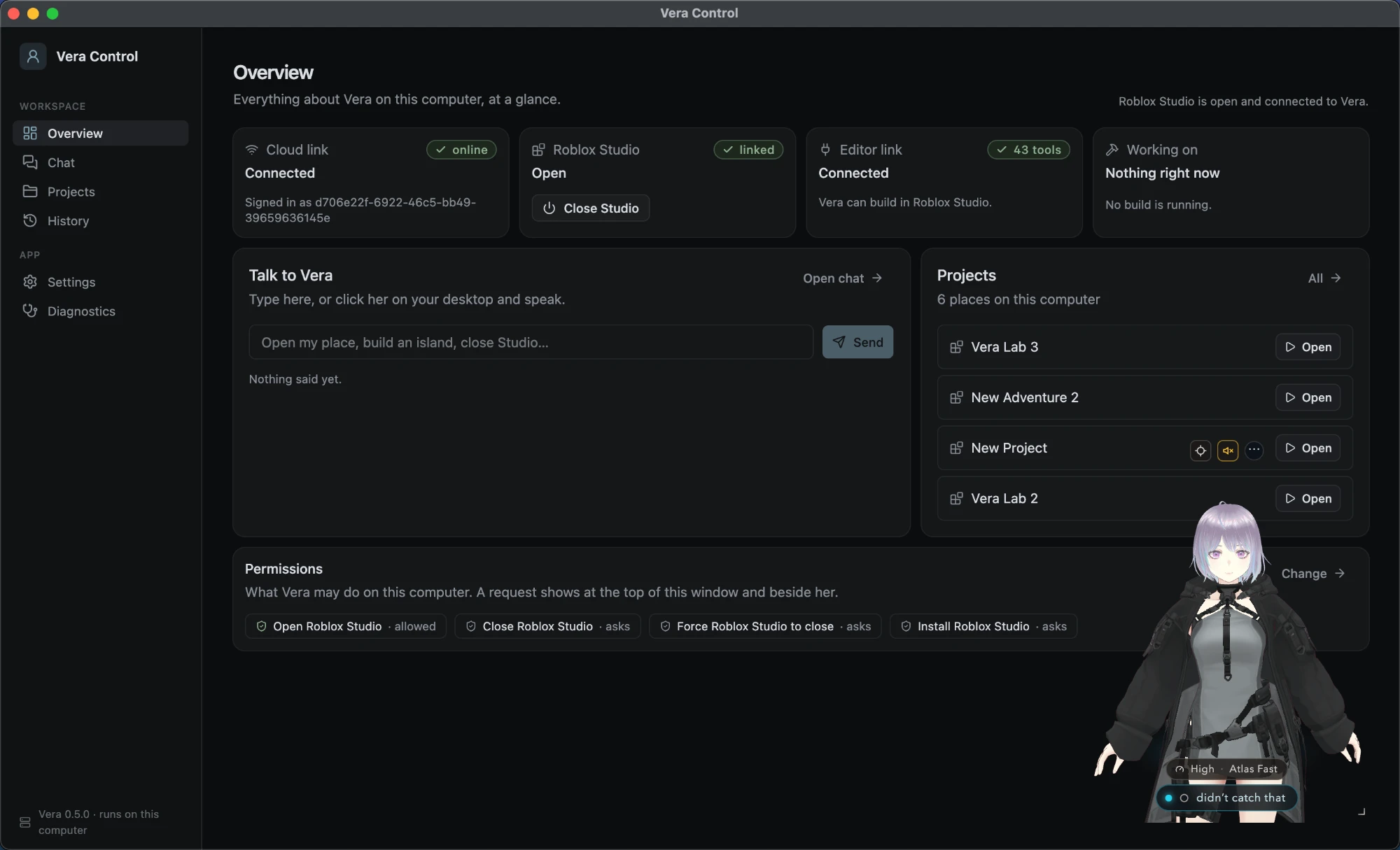
Task: Click Force Roblox Studio to close chip
Action: click(x=765, y=626)
